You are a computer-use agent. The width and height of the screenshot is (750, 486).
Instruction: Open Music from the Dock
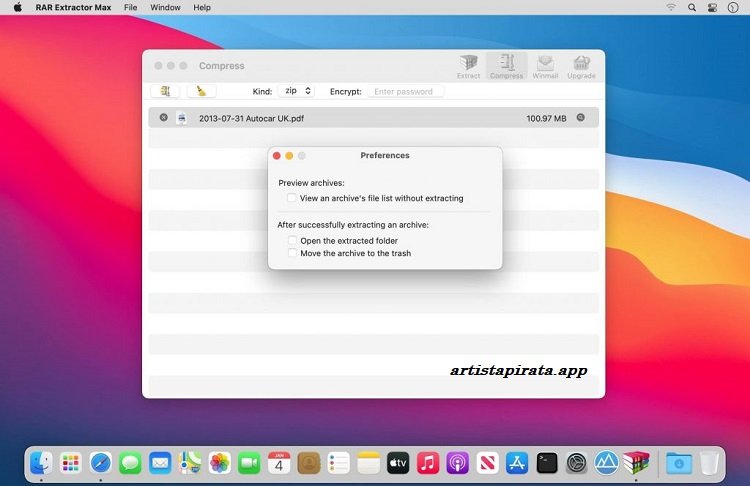coord(428,463)
